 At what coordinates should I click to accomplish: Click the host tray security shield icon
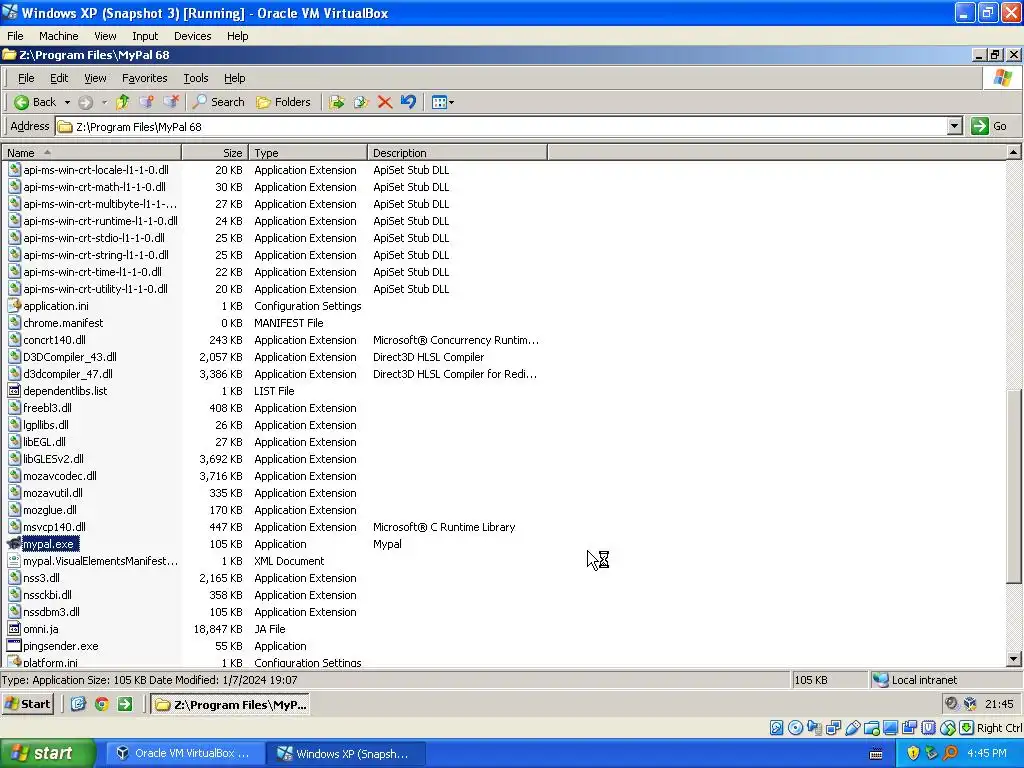click(913, 753)
